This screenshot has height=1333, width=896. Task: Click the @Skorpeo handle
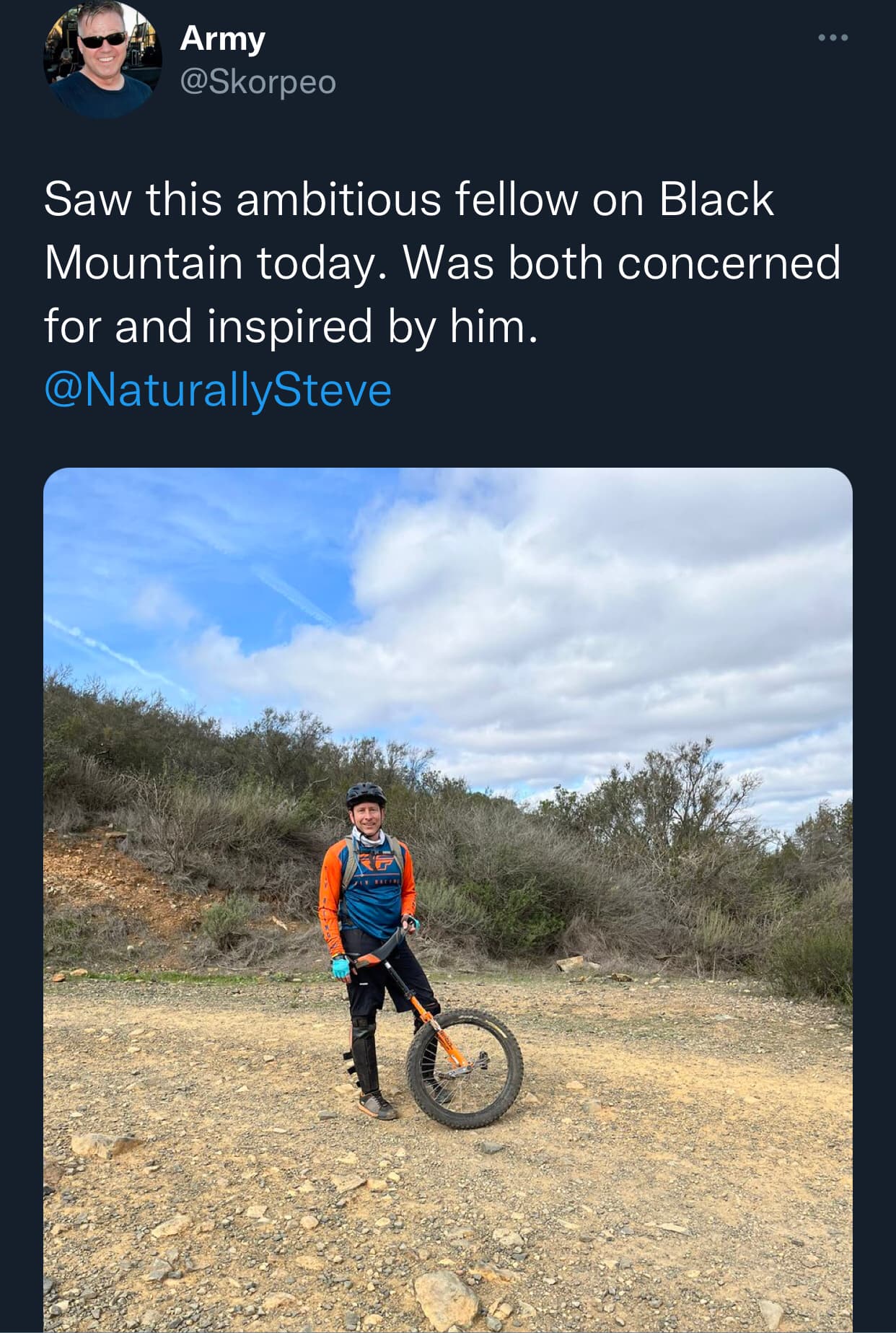(258, 82)
